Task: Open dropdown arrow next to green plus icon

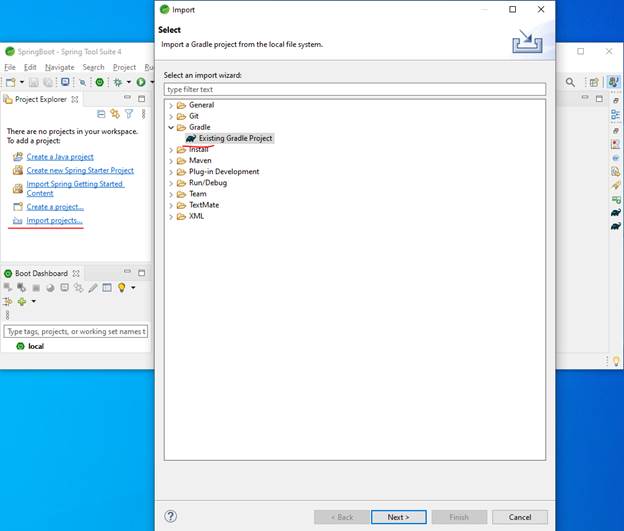Action: point(33,301)
